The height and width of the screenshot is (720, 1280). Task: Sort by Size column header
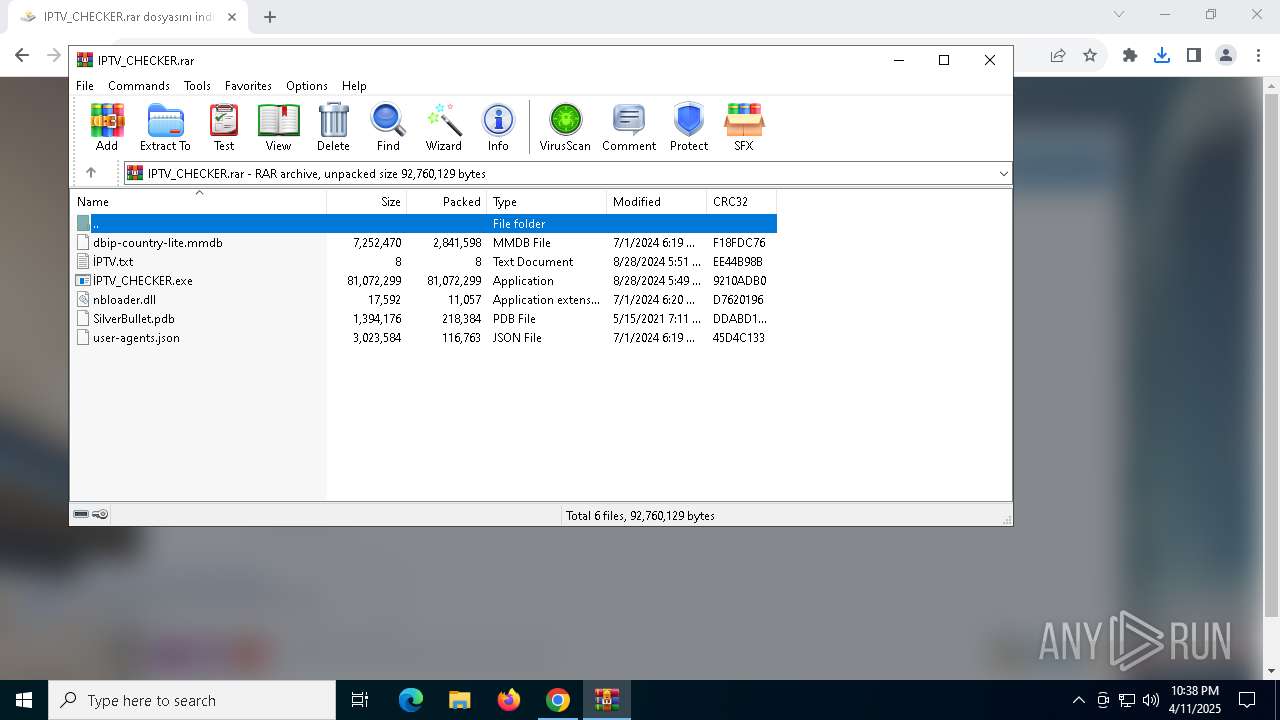366,202
